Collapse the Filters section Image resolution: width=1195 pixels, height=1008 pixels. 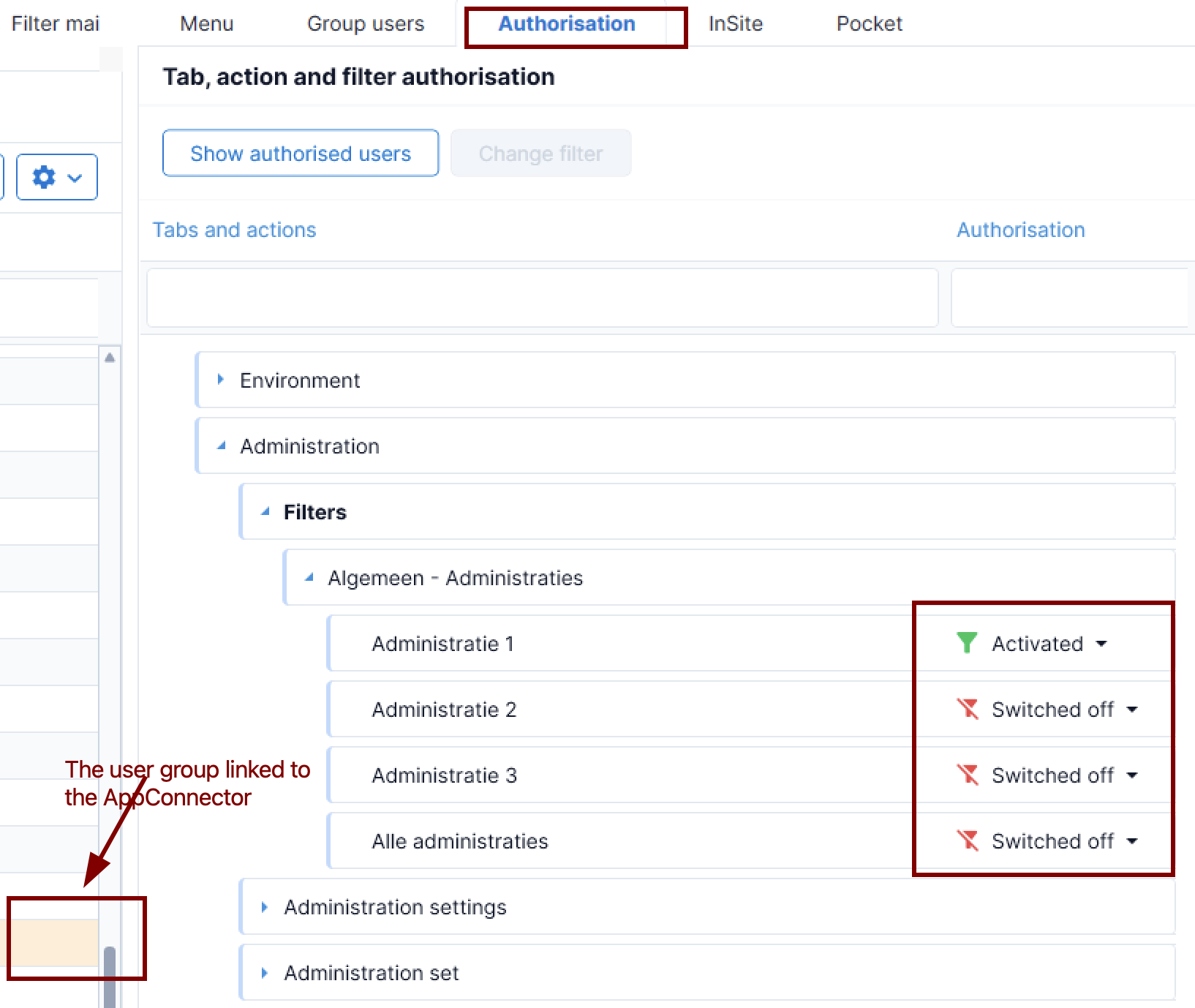[265, 511]
